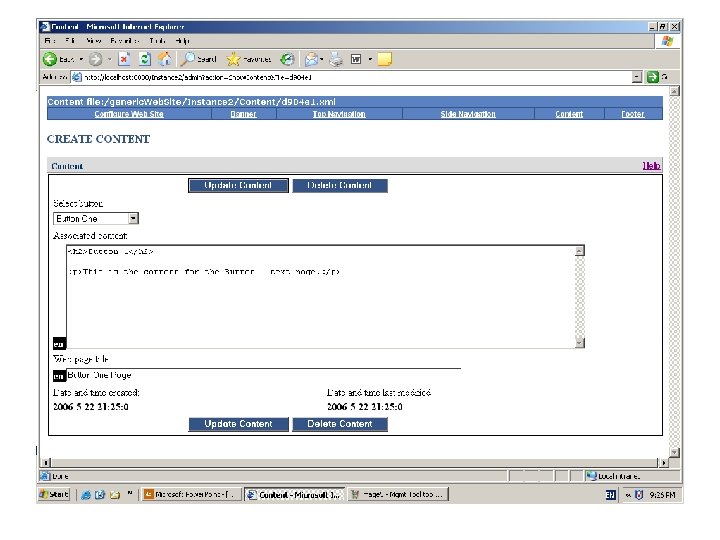Click the green Go arrow button

tap(652, 77)
